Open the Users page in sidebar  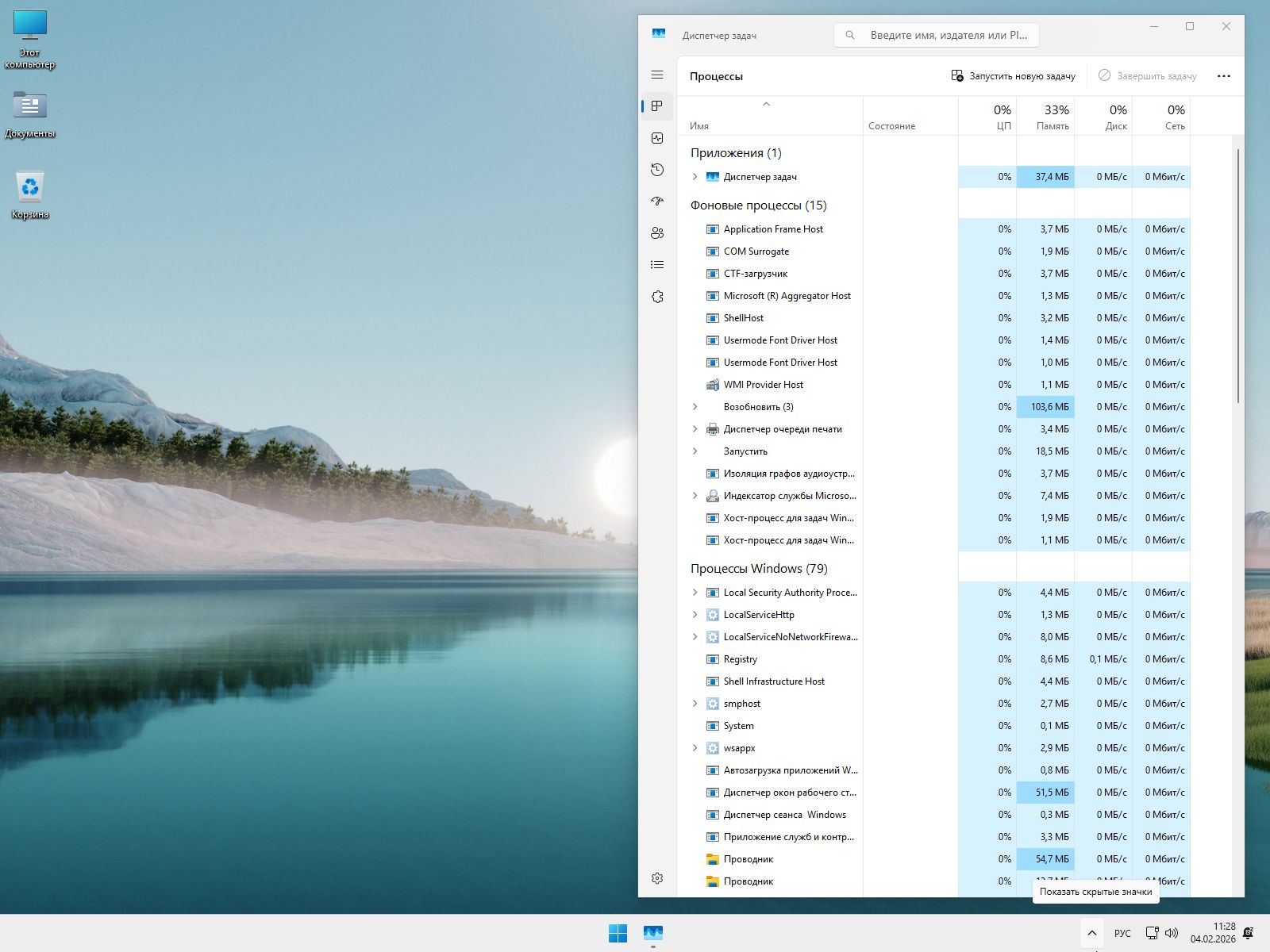tap(657, 233)
